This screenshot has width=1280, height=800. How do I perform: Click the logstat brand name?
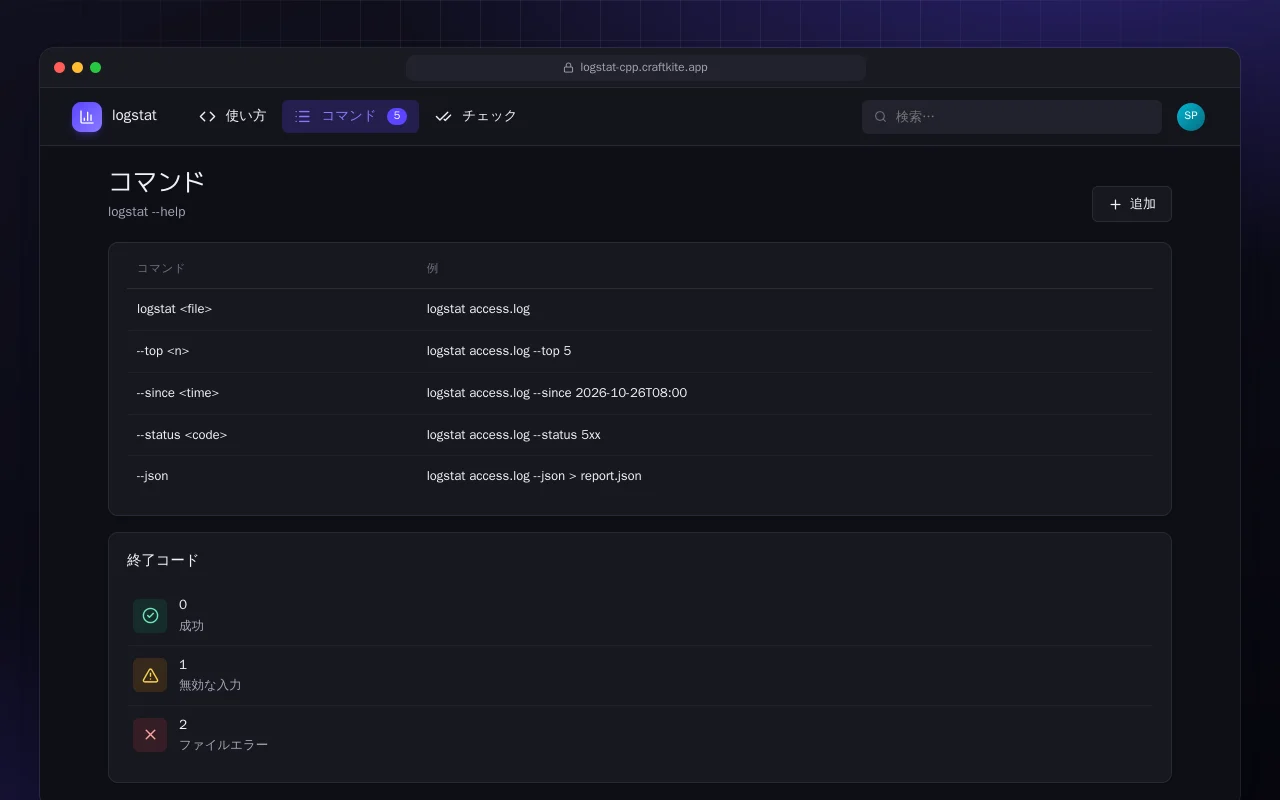[134, 116]
